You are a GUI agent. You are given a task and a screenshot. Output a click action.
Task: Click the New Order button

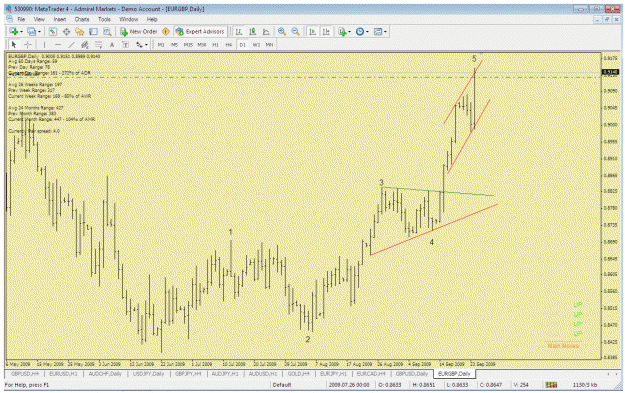(x=139, y=31)
